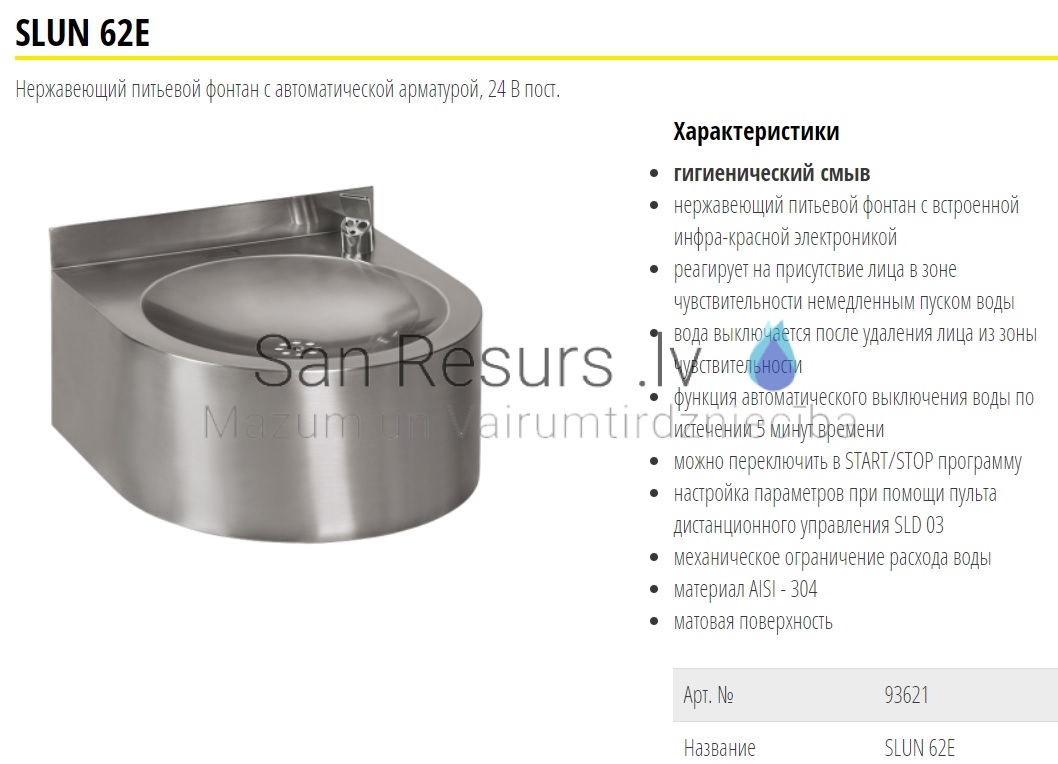The height and width of the screenshot is (764, 1058).
Task: Select the гигиенический смыв bullet item
Action: (x=771, y=173)
